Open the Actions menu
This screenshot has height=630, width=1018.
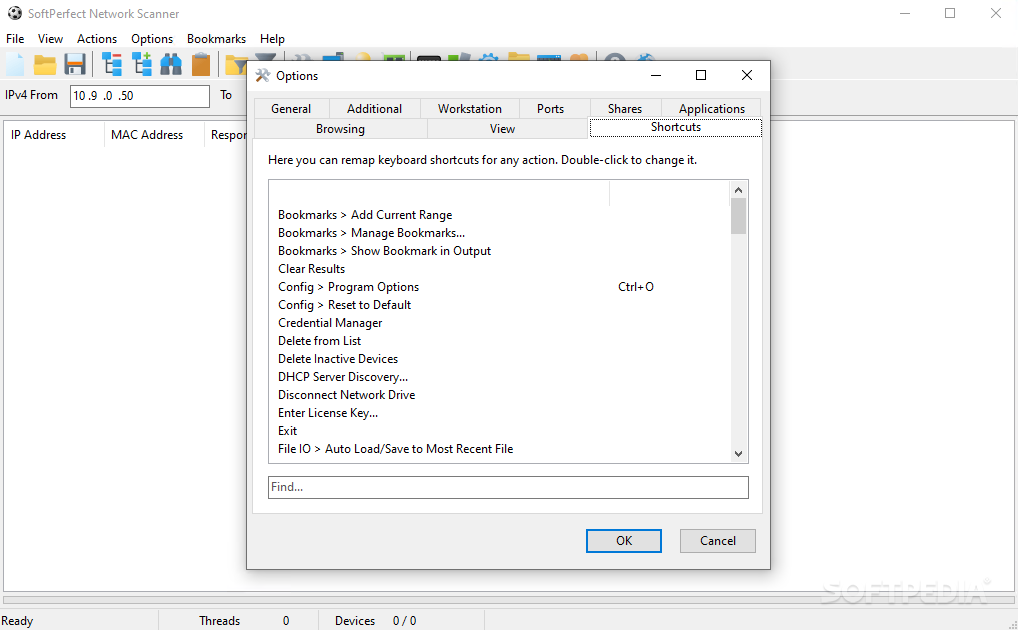coord(97,39)
